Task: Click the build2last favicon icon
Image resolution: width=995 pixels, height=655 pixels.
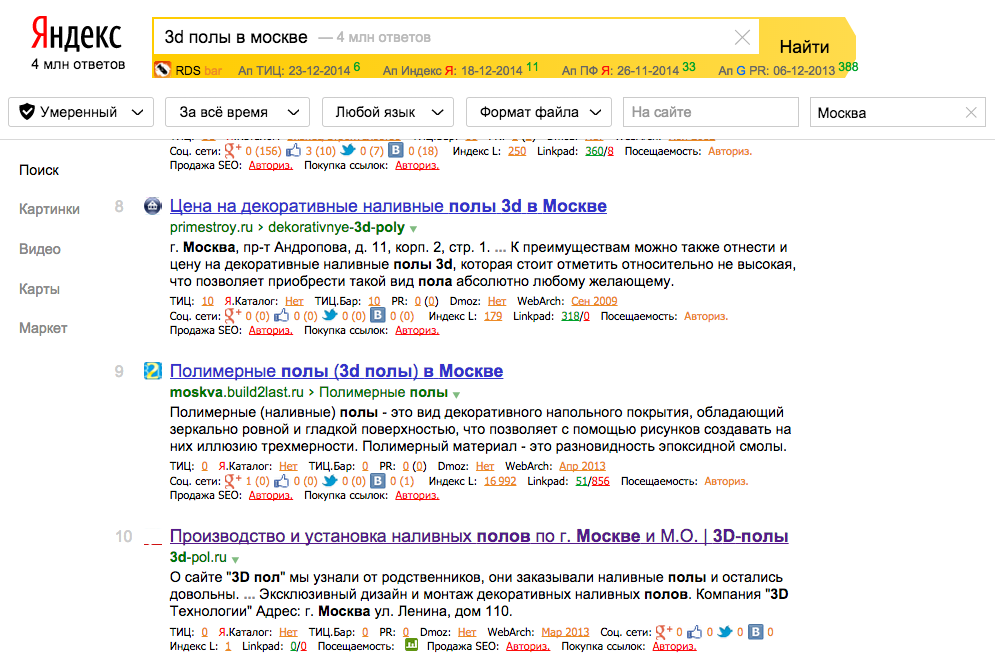Action: coord(152,371)
